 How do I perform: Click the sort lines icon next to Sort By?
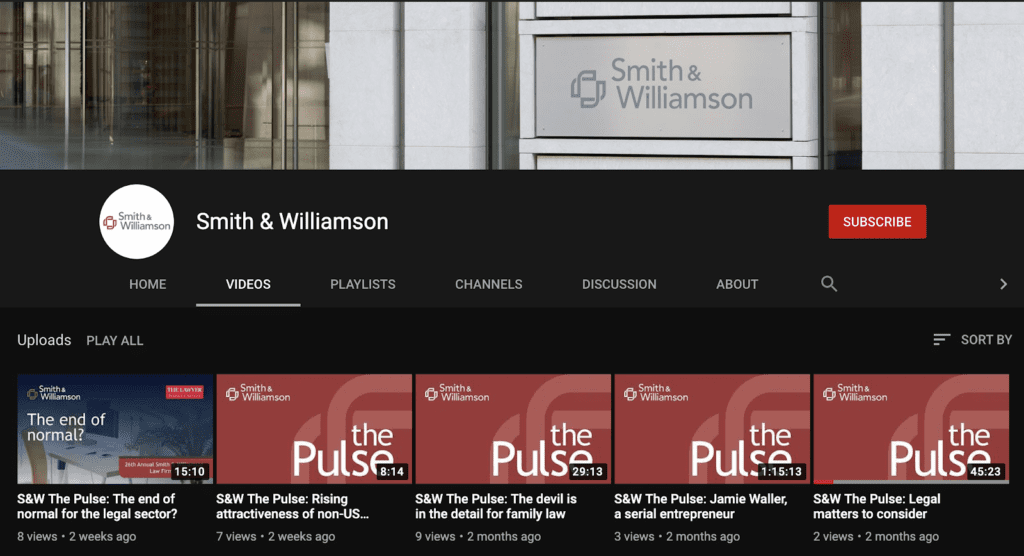click(941, 339)
